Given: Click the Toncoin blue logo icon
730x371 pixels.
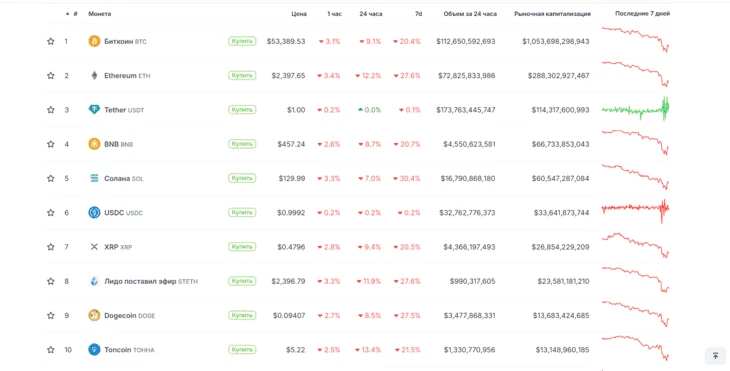Looking at the screenshot, I should (94, 350).
